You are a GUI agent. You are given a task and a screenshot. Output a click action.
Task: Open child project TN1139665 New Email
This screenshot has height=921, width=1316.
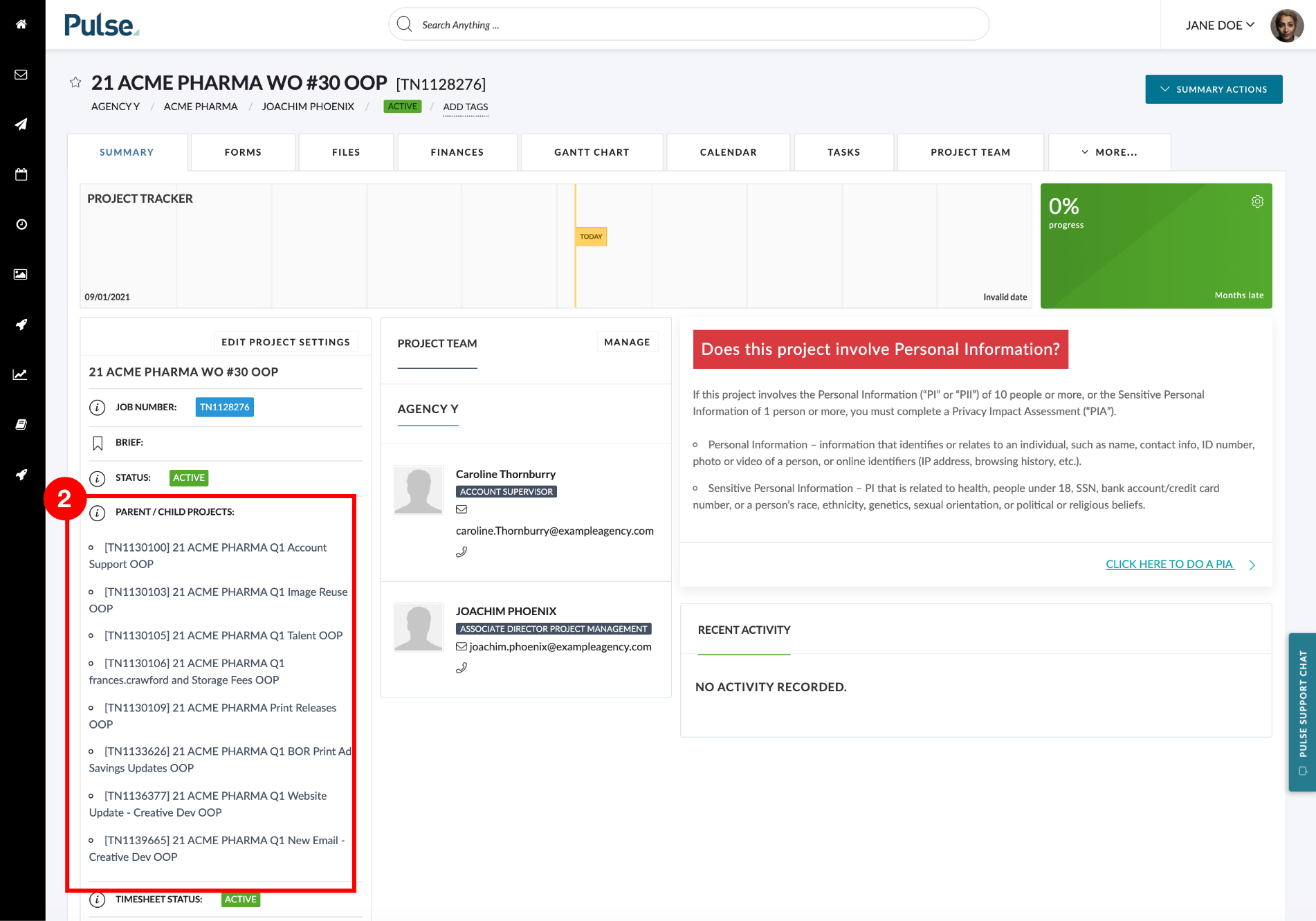pos(217,848)
